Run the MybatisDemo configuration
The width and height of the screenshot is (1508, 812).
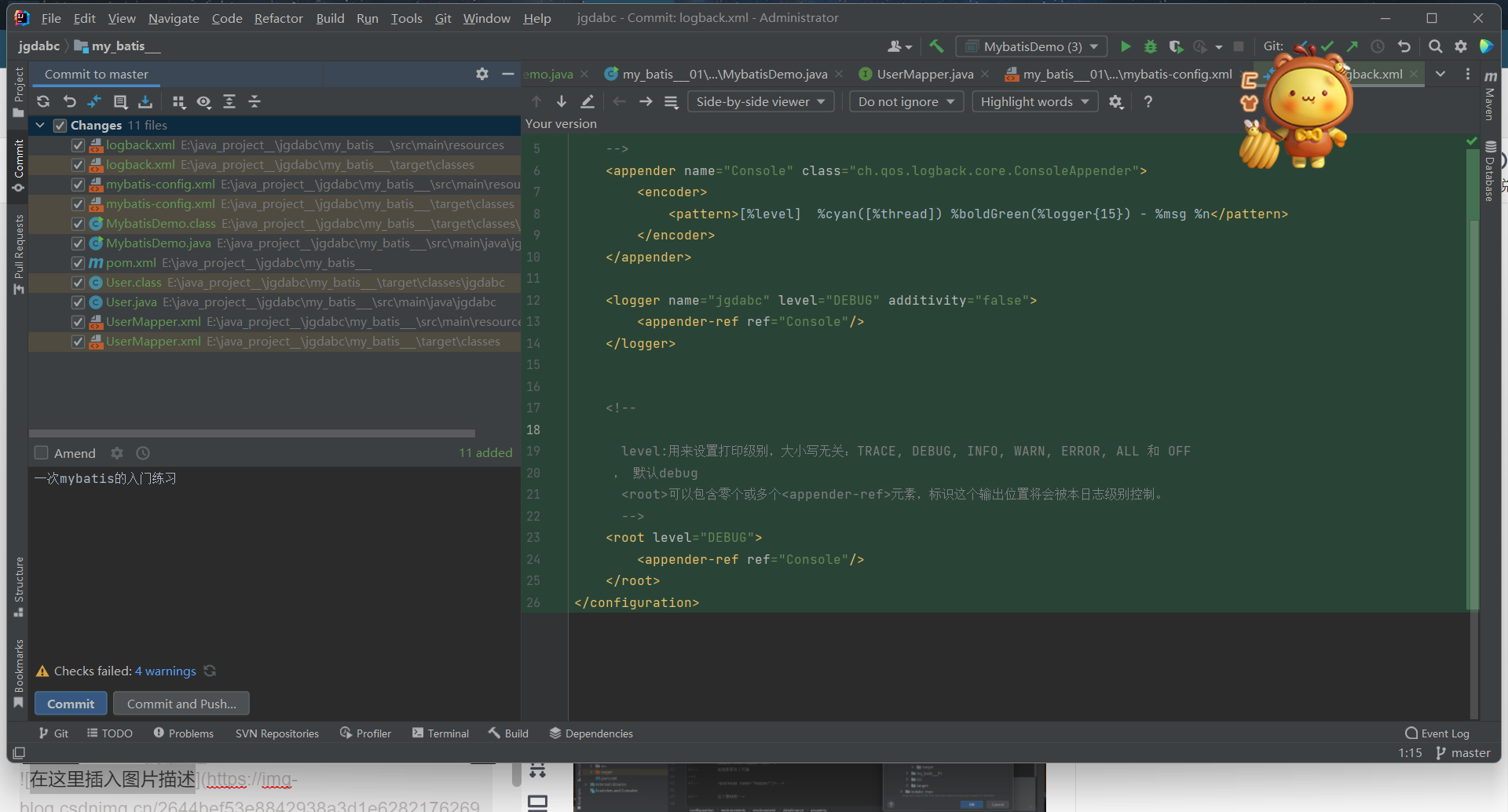point(1125,46)
